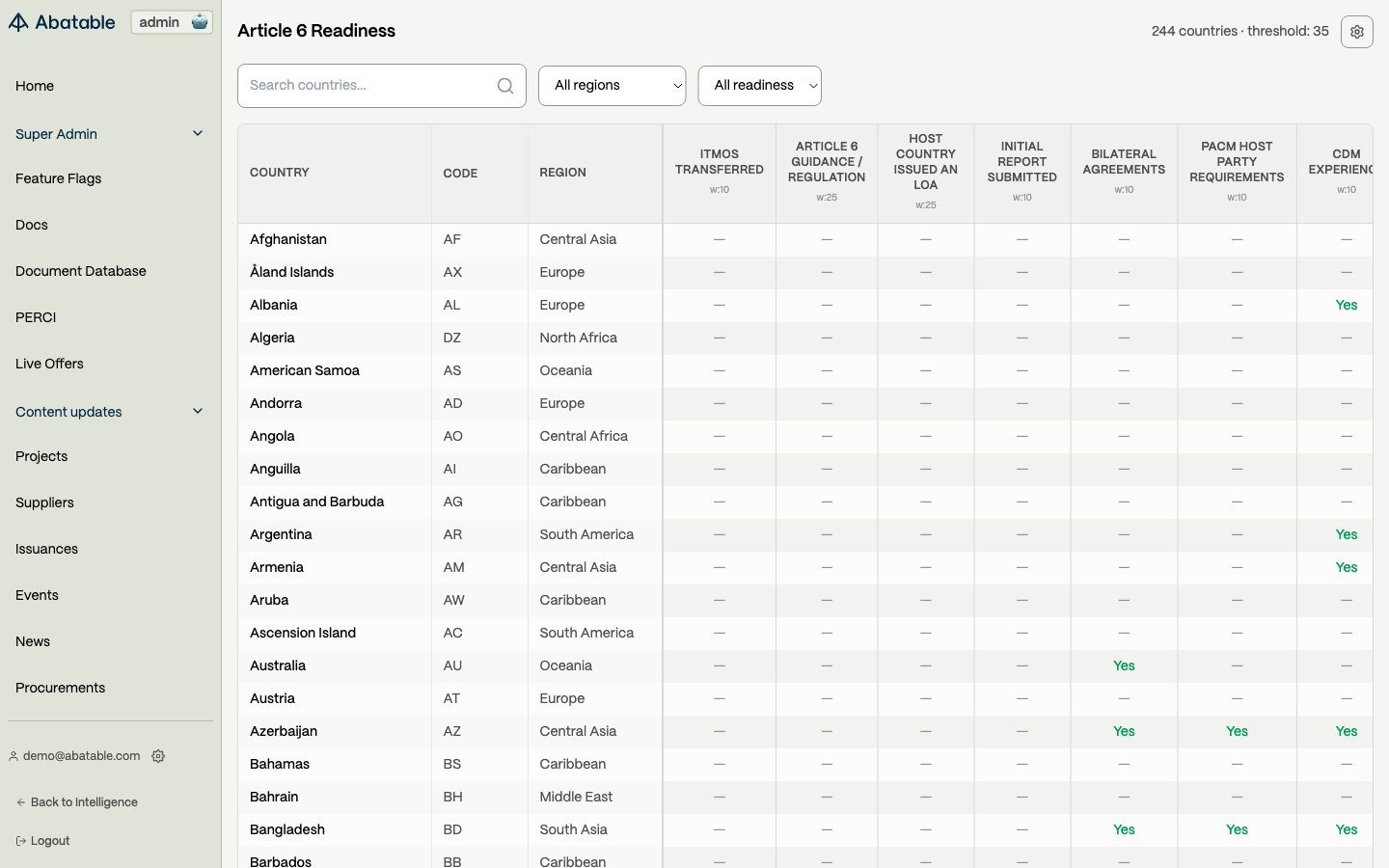
Task: Expand the Content updates chevron
Action: [x=198, y=412]
